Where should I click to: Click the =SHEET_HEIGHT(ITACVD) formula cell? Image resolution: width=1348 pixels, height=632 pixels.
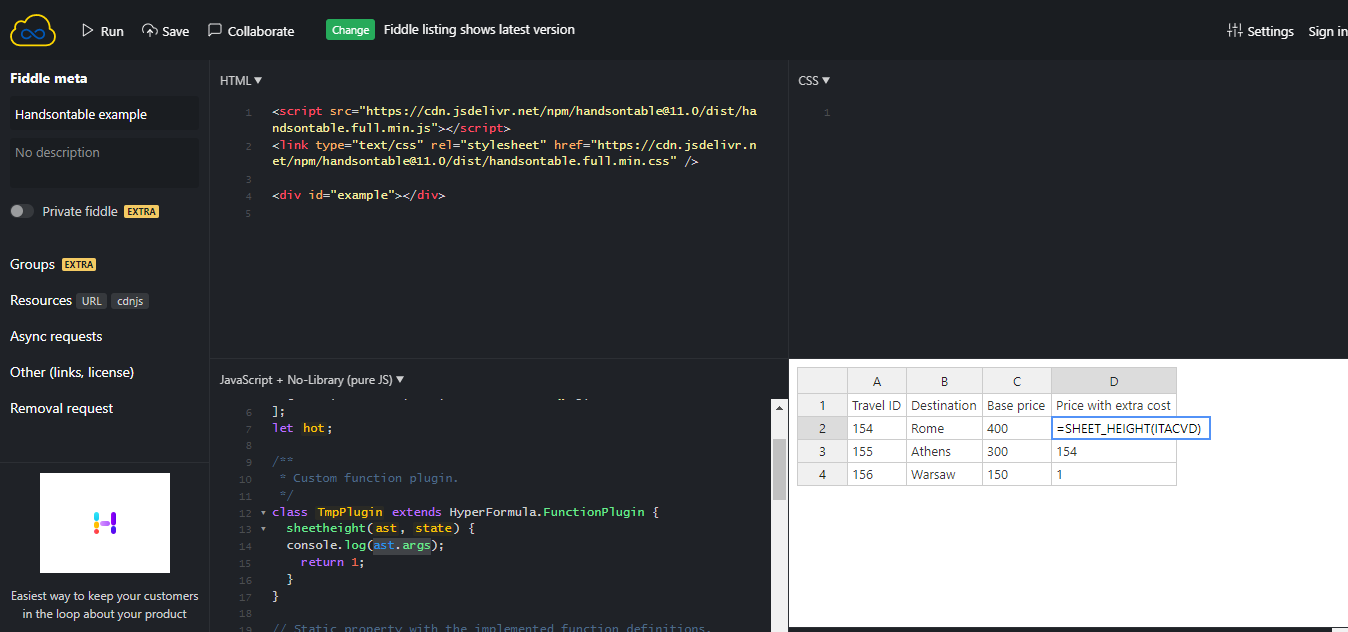[1131, 428]
